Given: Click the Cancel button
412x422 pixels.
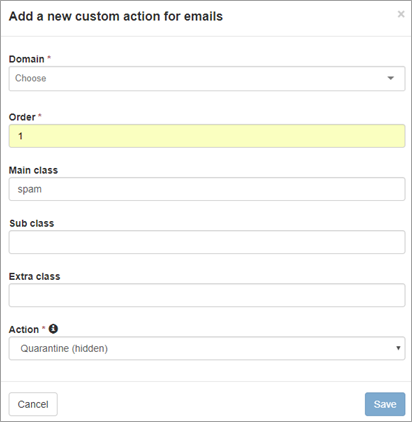Looking at the screenshot, I should (33, 404).
